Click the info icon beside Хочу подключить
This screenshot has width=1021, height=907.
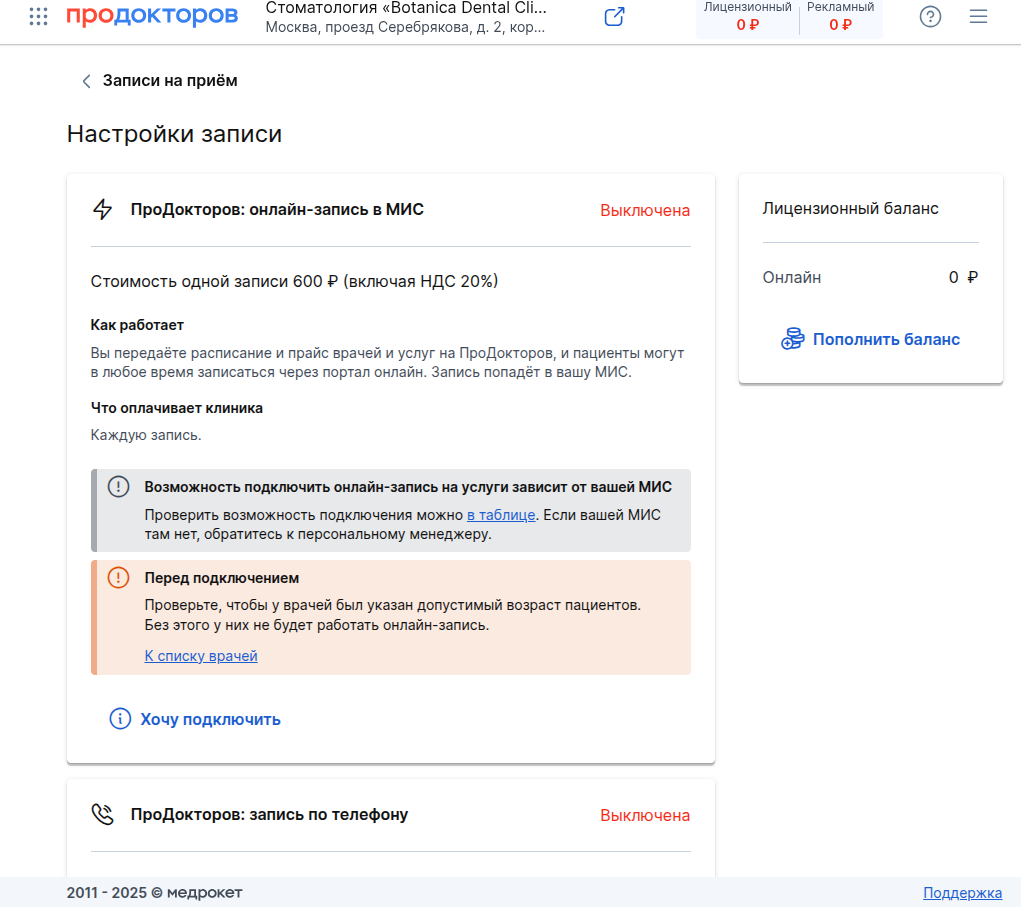[120, 718]
